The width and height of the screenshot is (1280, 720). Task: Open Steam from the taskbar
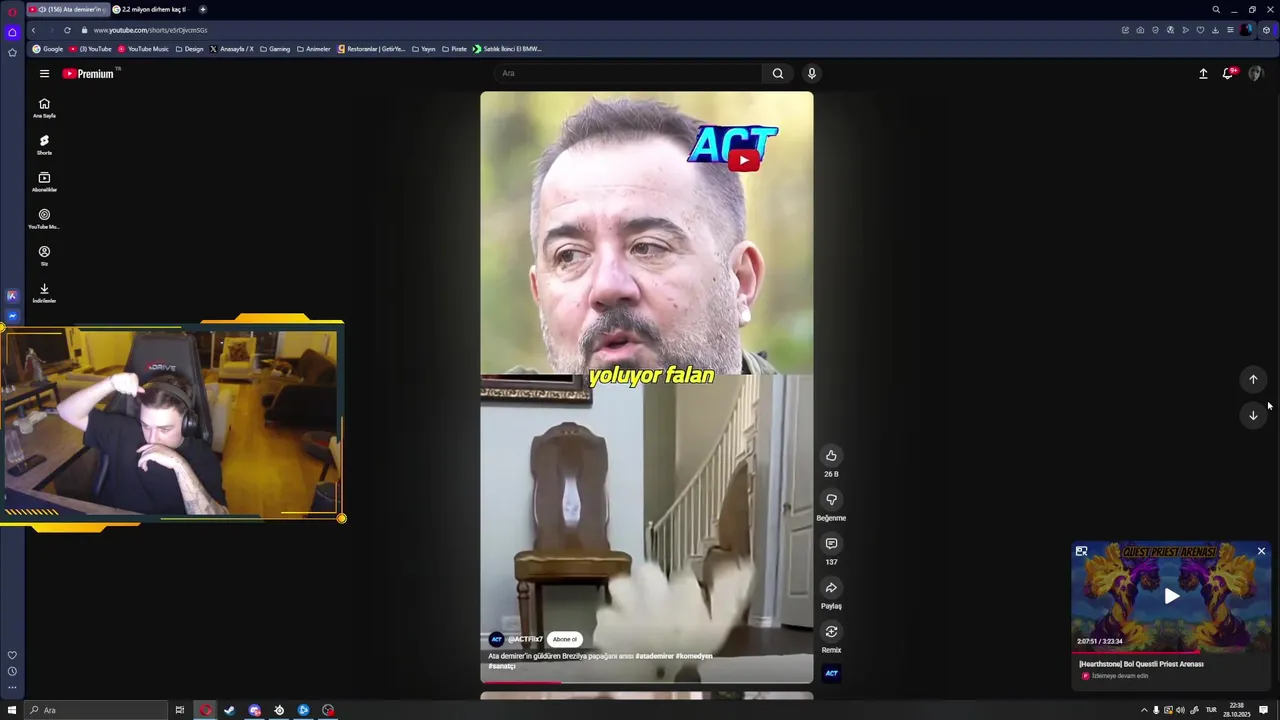pos(229,710)
